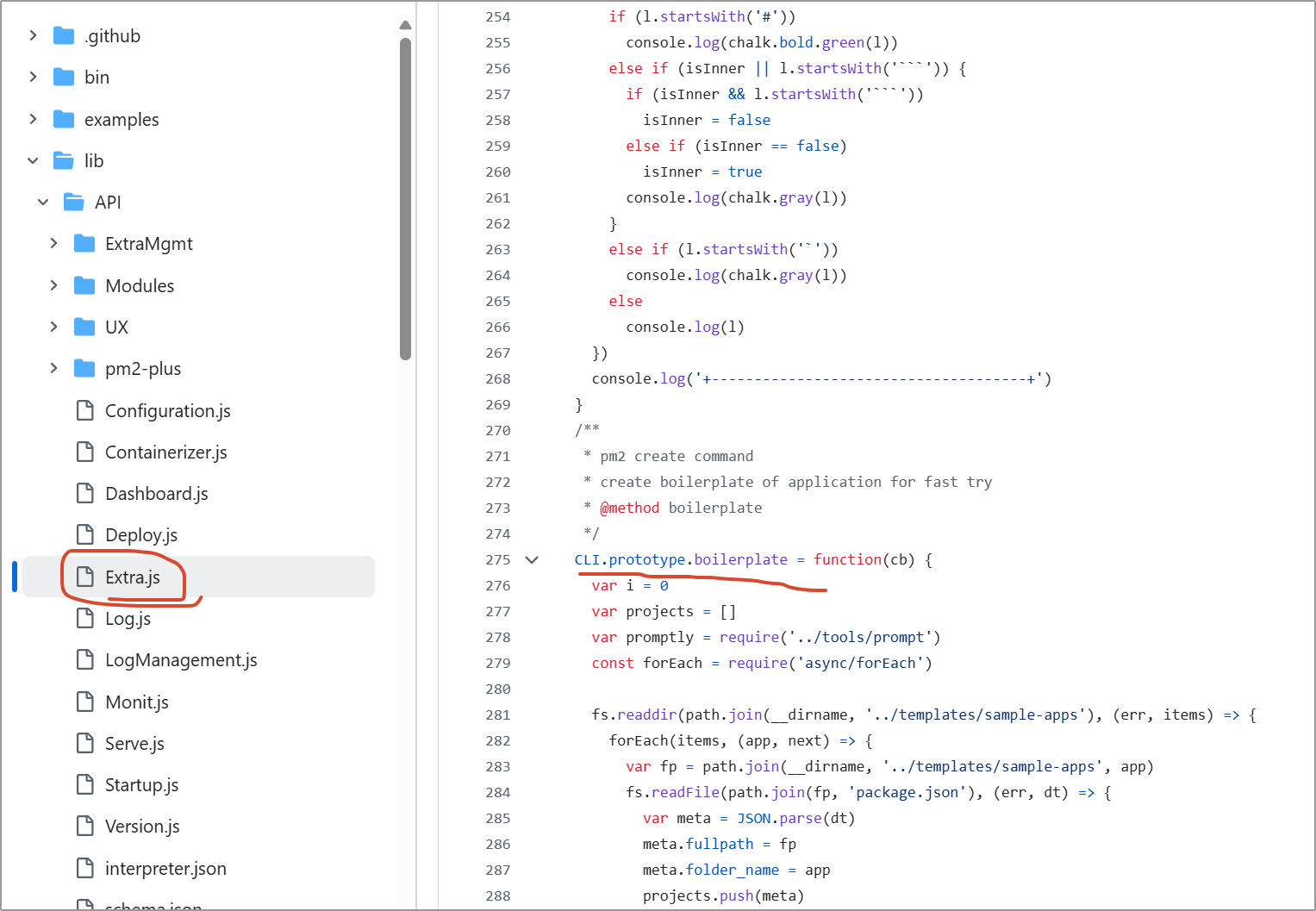
Task: Expand the pm2-plus folder chevron
Action: [53, 368]
